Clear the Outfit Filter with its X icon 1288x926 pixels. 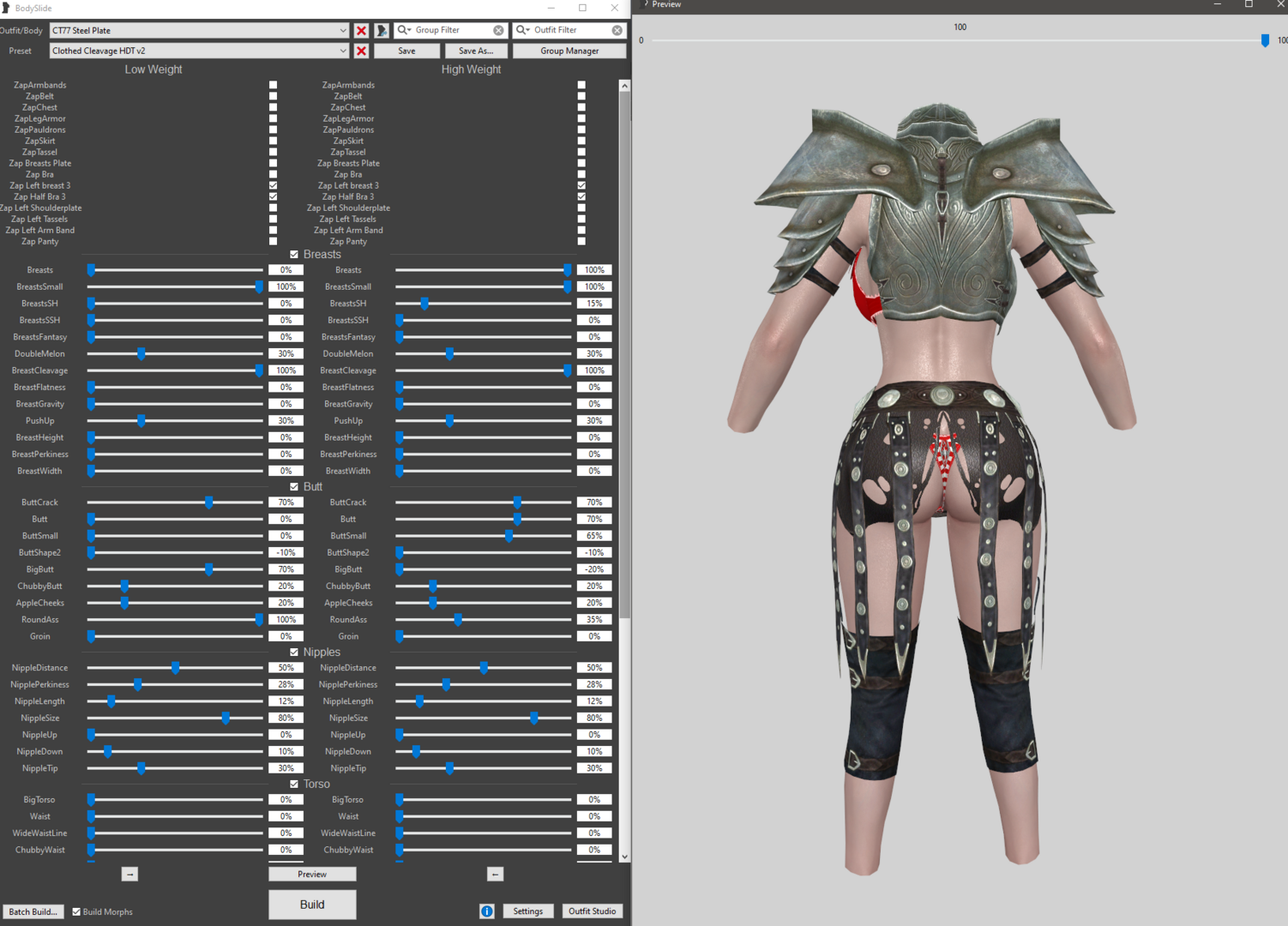617,30
